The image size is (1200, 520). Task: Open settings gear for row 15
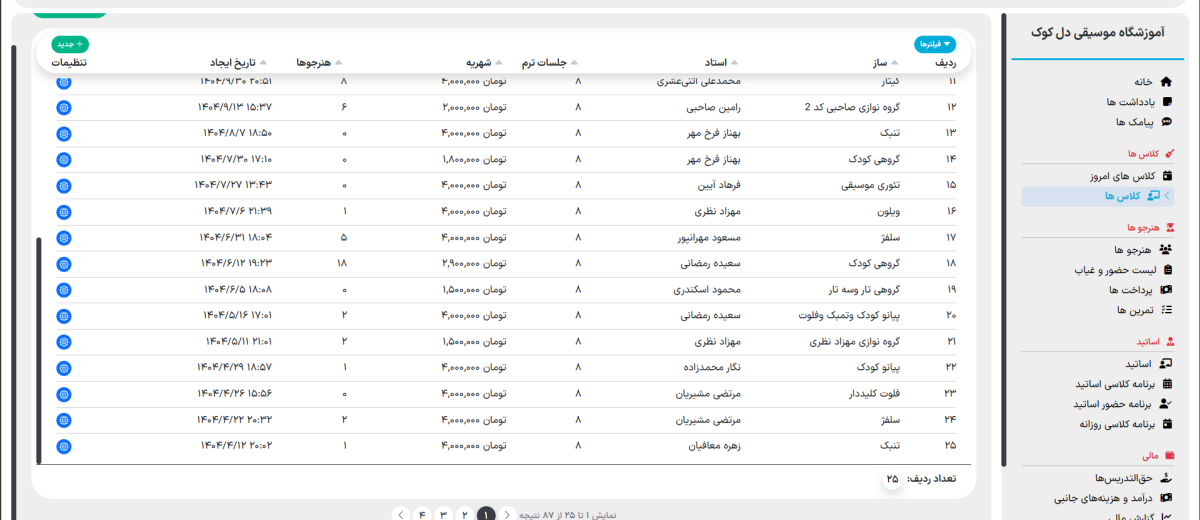(x=64, y=185)
